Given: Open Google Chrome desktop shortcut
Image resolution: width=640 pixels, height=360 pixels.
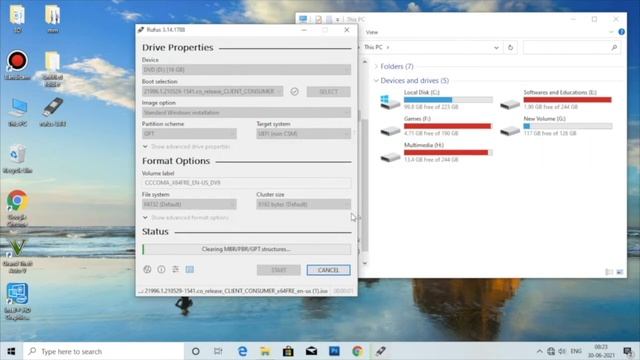Looking at the screenshot, I should point(17,208).
